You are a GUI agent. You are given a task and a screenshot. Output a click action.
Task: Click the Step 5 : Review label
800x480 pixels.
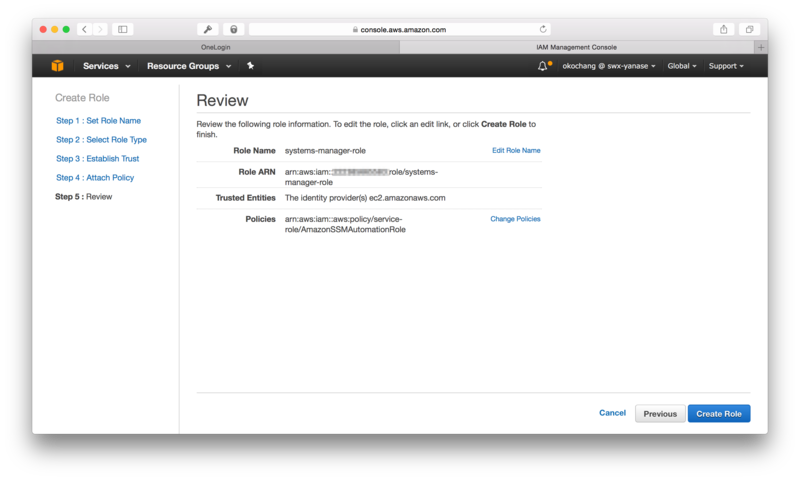pyautogui.click(x=84, y=197)
